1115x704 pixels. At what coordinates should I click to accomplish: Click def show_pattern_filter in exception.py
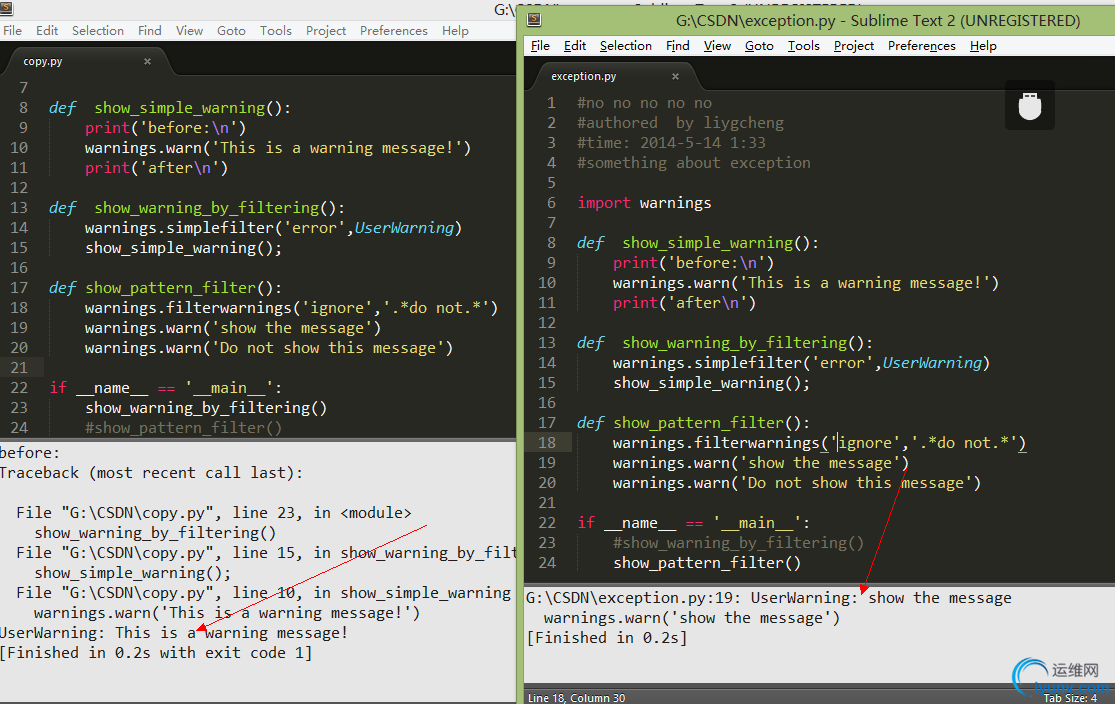click(693, 422)
